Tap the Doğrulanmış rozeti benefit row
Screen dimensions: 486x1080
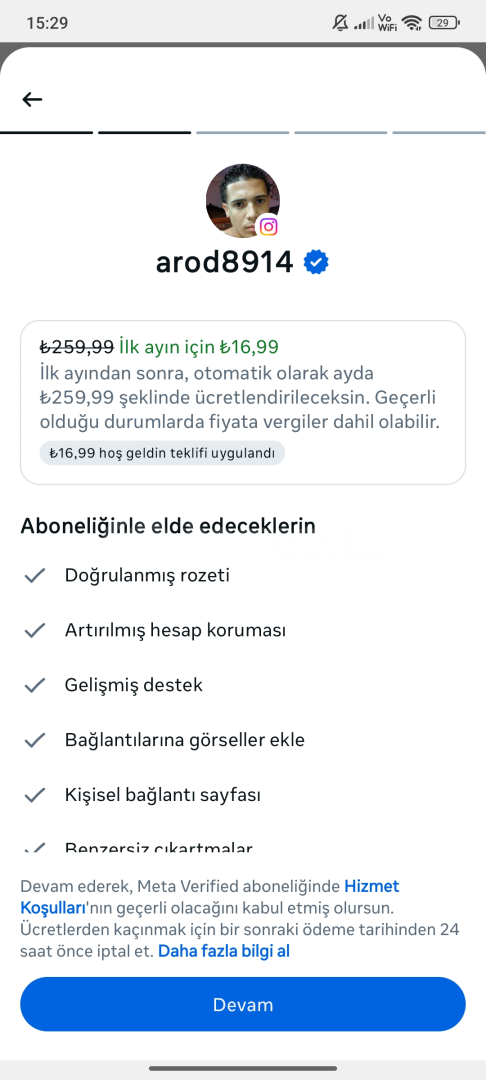tap(243, 575)
